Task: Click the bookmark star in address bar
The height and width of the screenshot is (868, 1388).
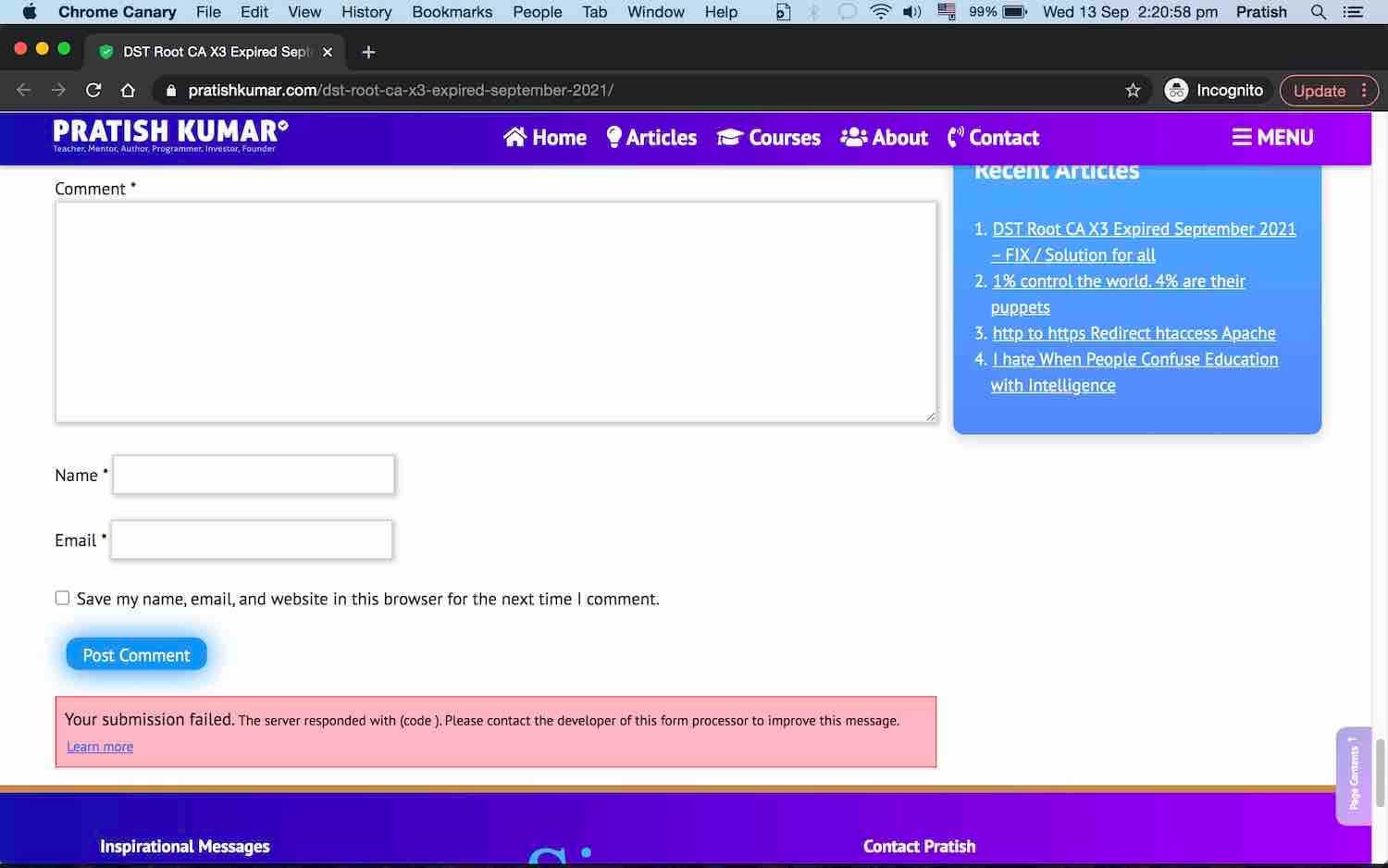Action: tap(1133, 90)
